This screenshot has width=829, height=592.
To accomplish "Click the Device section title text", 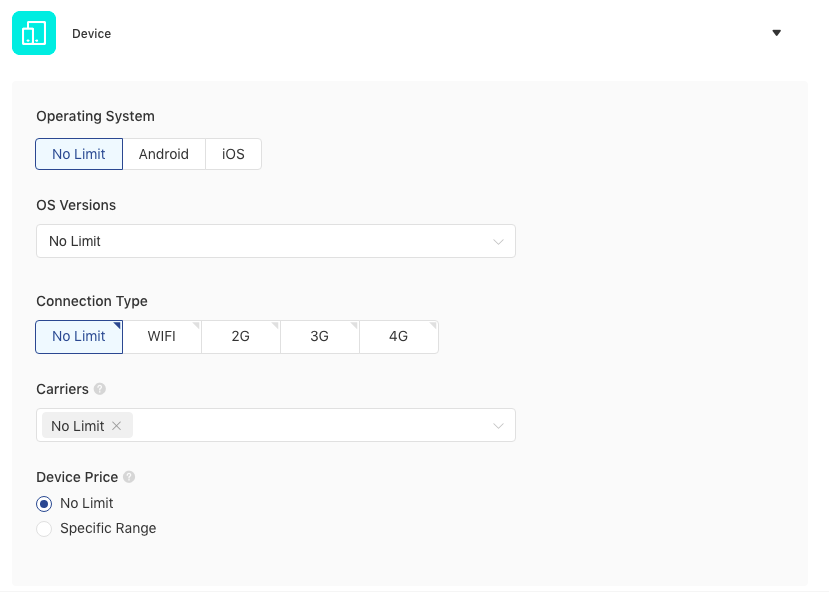I will click(x=91, y=33).
